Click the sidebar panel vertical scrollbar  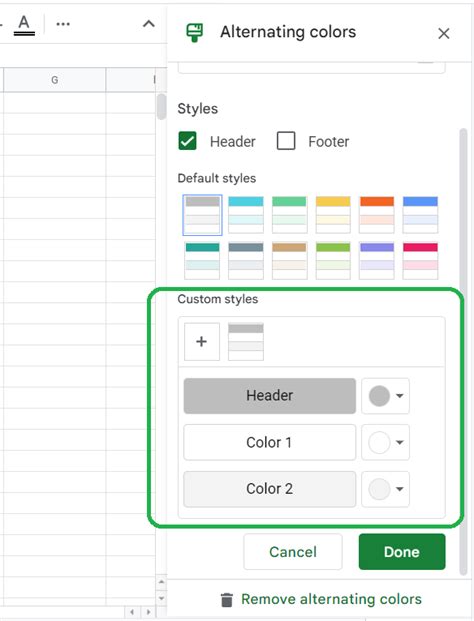coord(463,352)
